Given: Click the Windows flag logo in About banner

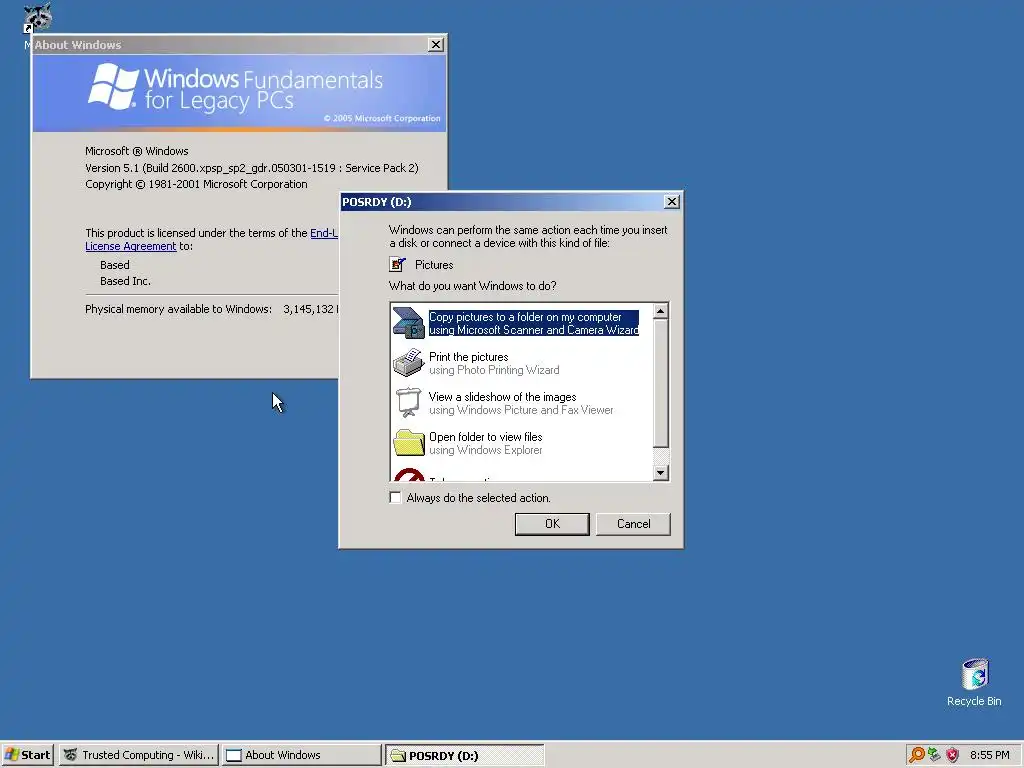Looking at the screenshot, I should point(114,86).
